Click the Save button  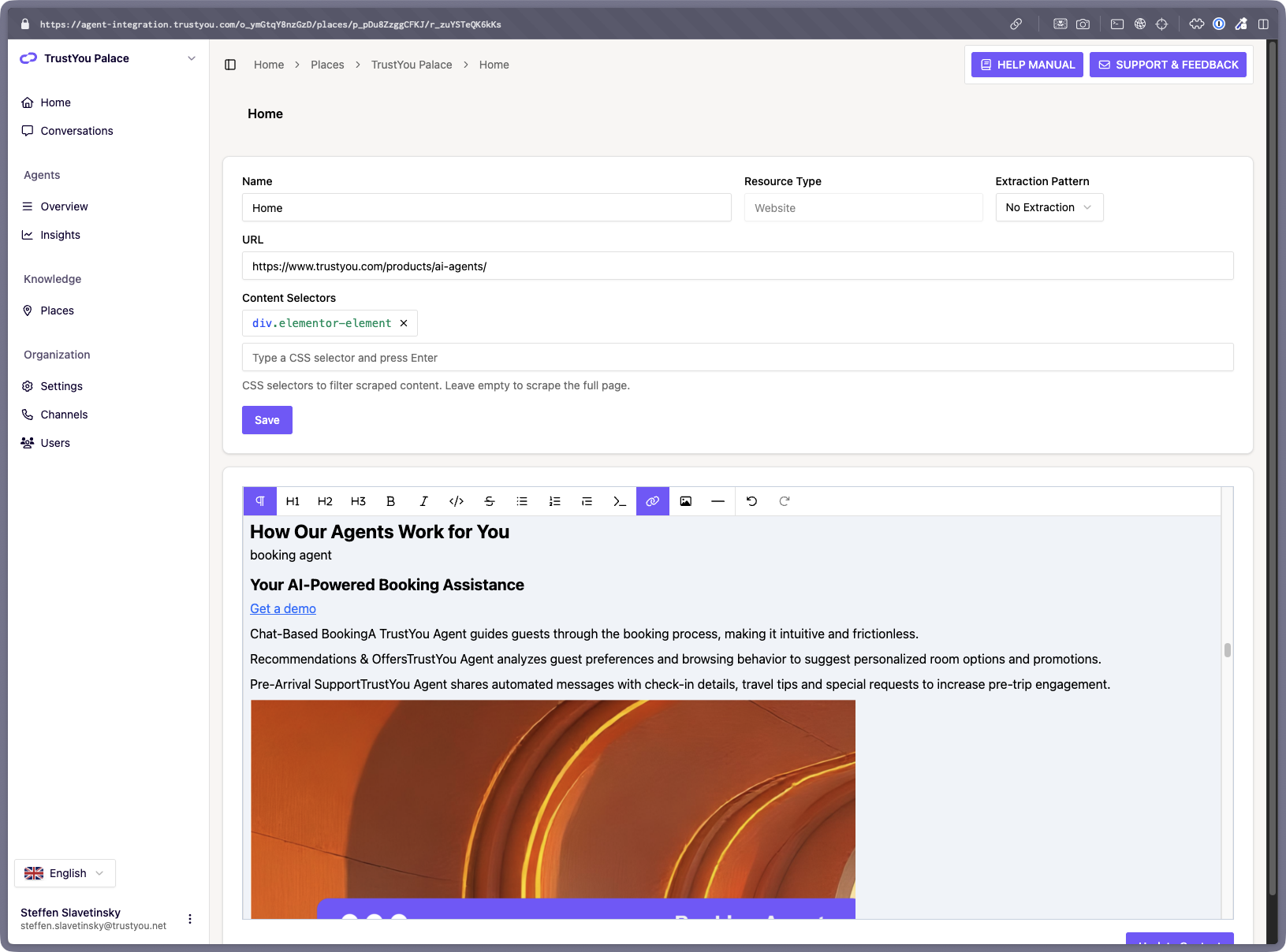click(267, 420)
